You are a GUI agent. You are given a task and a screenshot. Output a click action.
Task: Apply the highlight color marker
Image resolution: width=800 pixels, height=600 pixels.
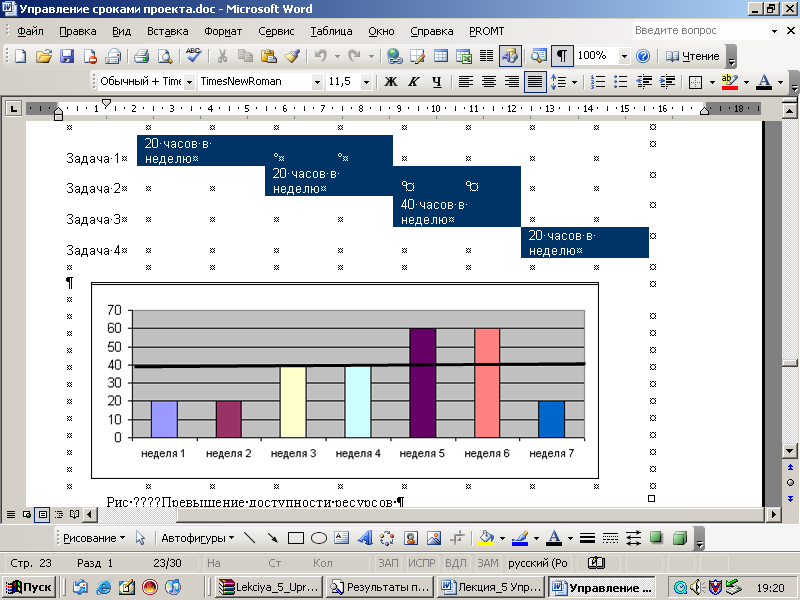click(x=730, y=82)
